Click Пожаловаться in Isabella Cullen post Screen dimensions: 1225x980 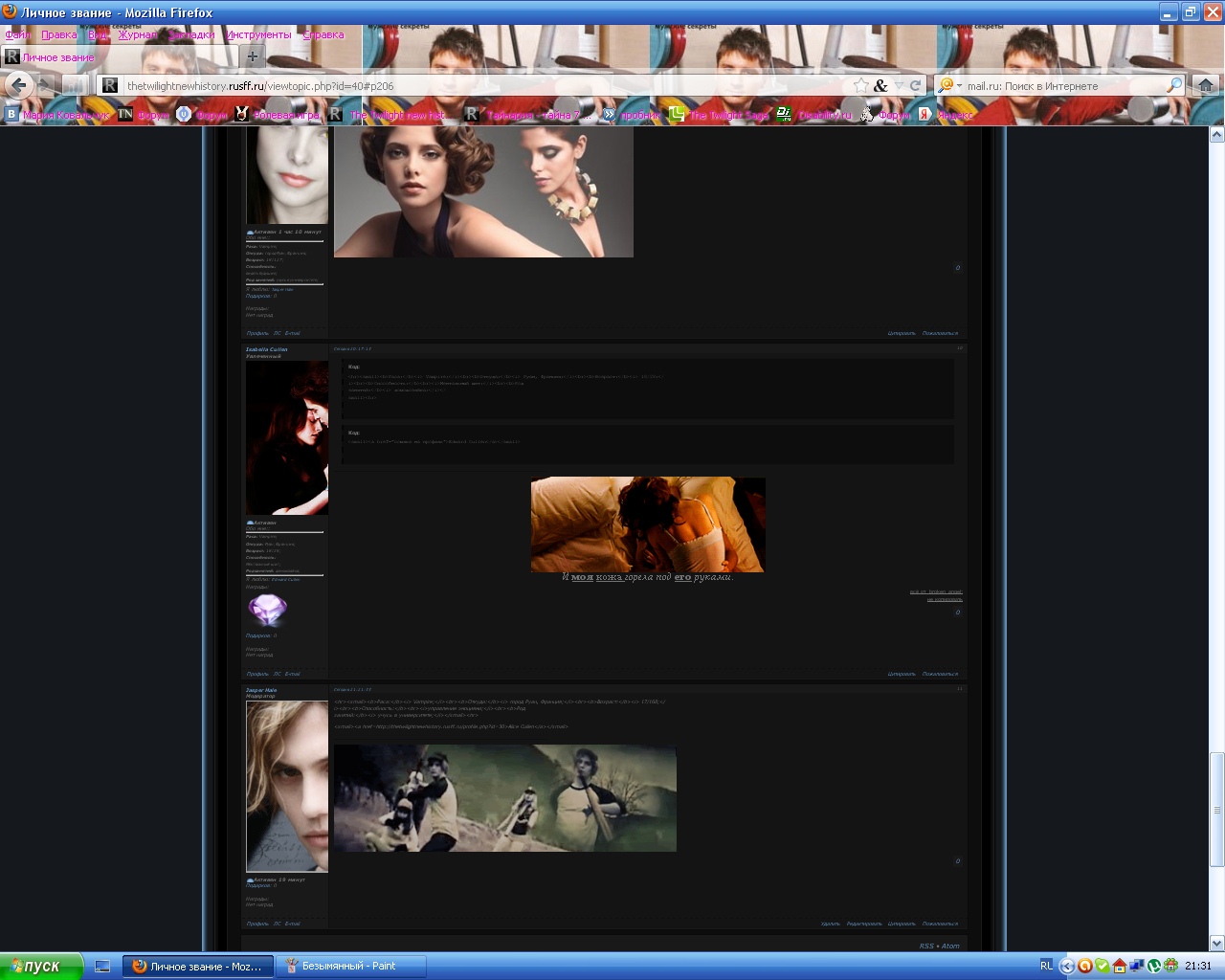(940, 674)
